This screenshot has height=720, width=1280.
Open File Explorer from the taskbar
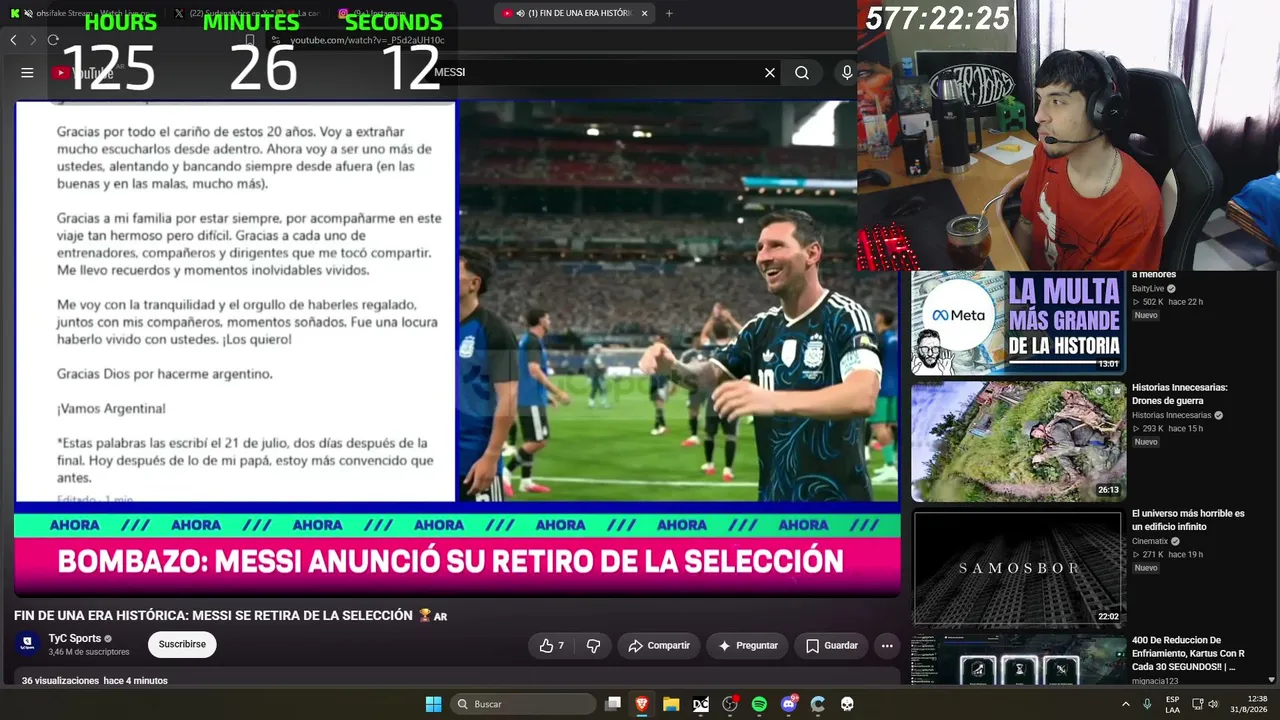[x=671, y=704]
